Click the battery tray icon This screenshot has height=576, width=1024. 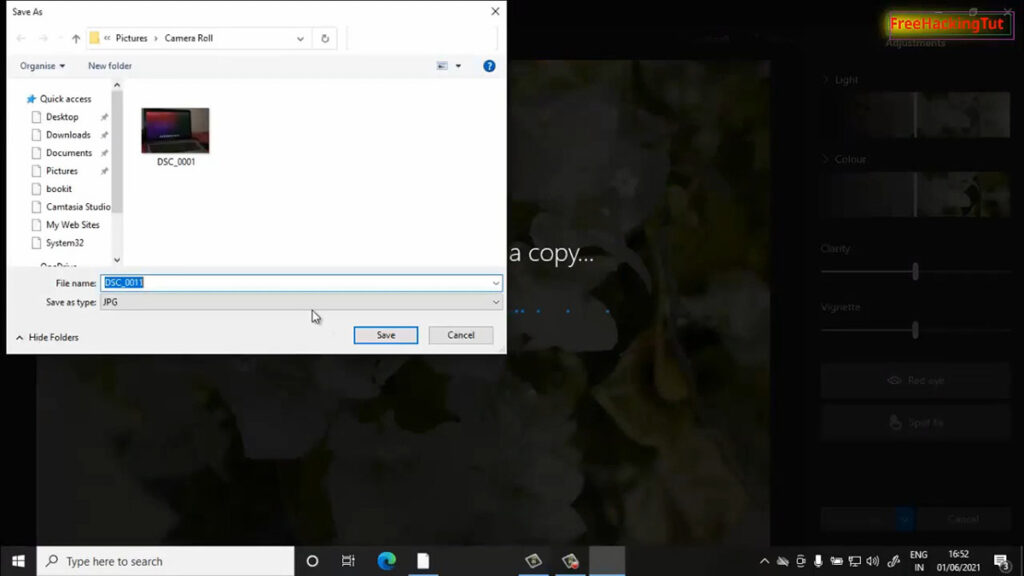836,561
